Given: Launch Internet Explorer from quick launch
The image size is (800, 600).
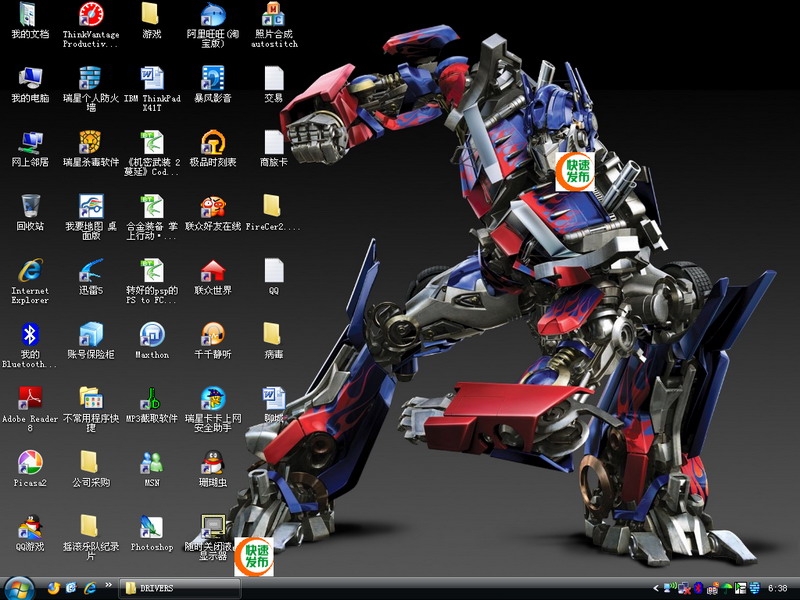Looking at the screenshot, I should click(90, 588).
